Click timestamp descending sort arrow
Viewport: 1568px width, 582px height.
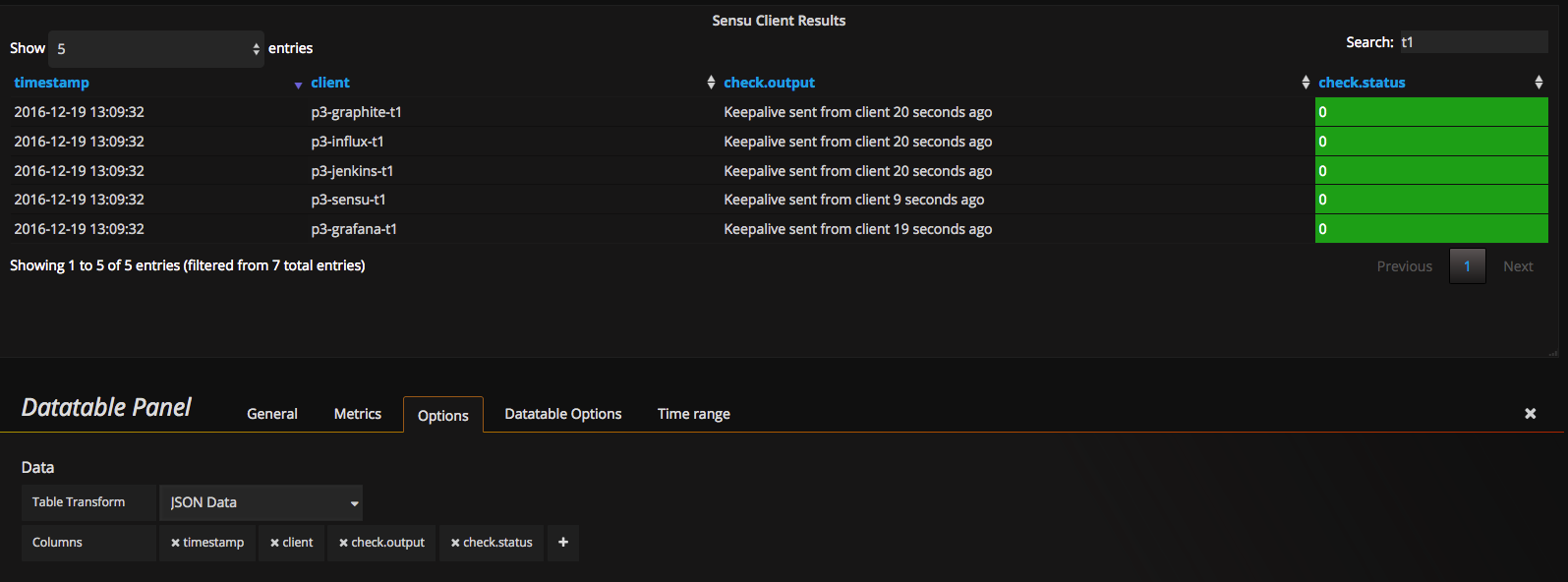coord(298,86)
